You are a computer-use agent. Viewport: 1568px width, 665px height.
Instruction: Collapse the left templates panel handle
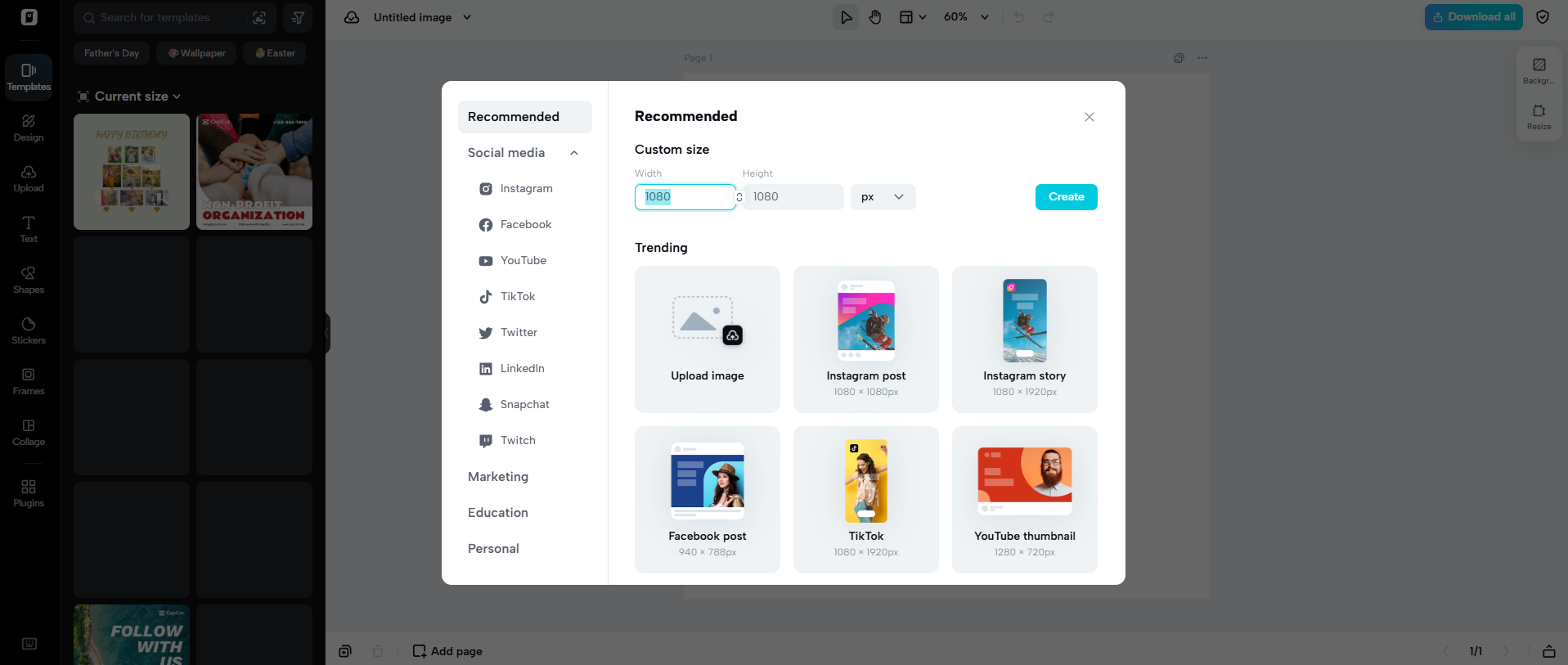pyautogui.click(x=327, y=333)
